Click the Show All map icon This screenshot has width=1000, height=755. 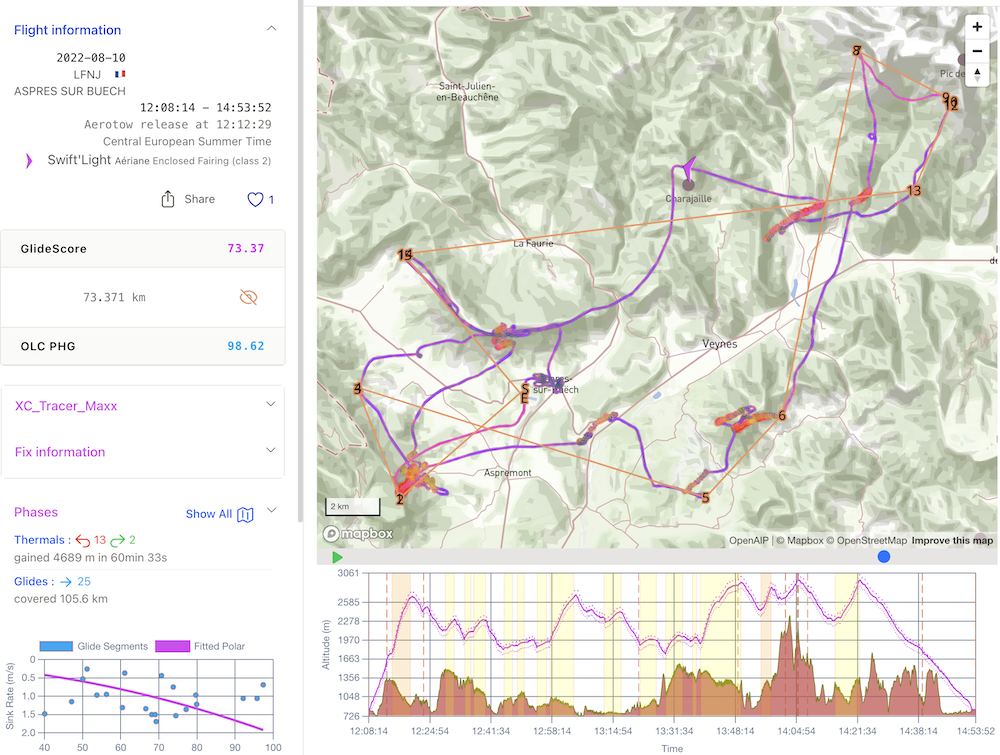245,514
